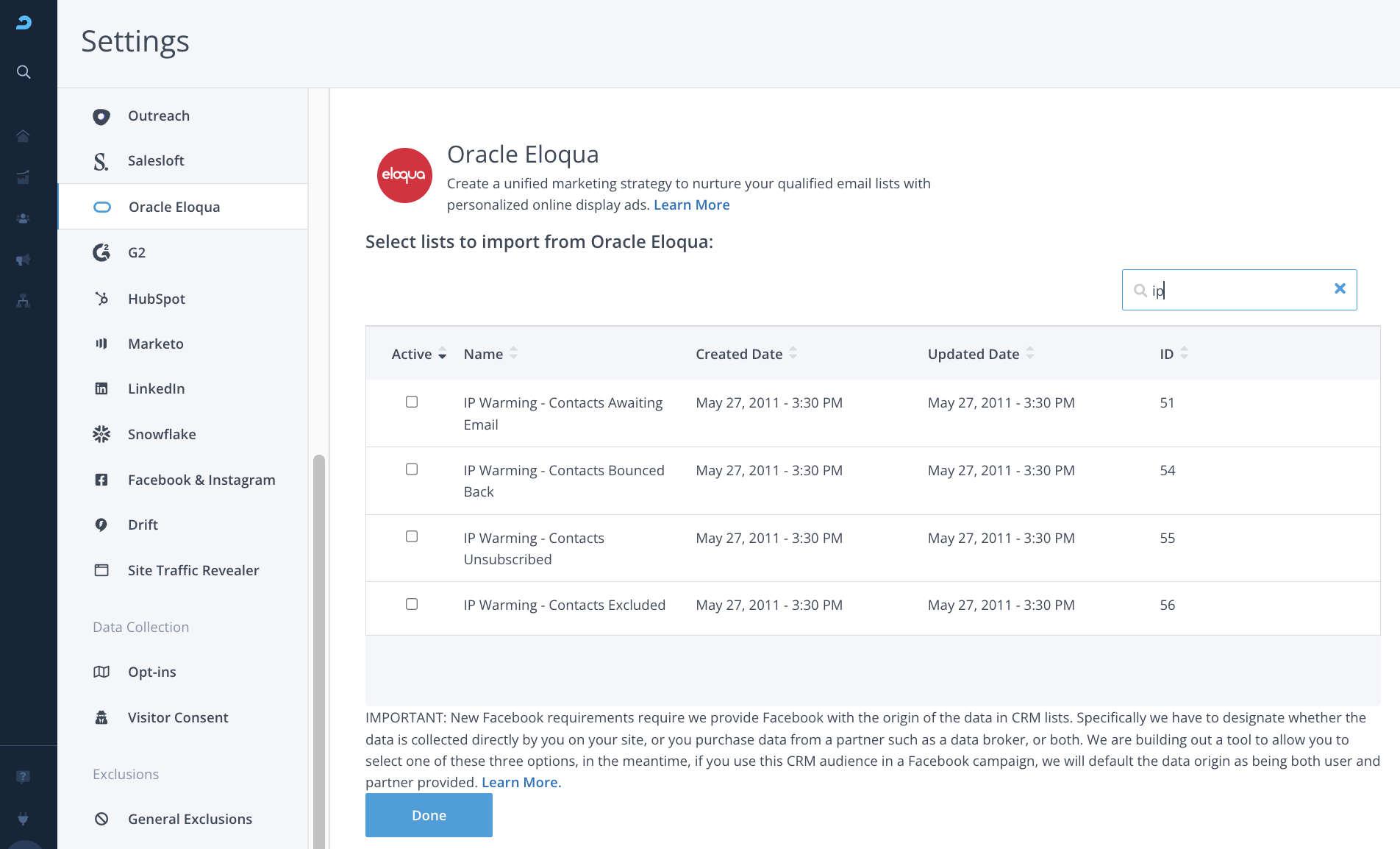This screenshot has height=849, width=1400.
Task: Go to Snowflake in the settings menu
Action: tap(162, 434)
